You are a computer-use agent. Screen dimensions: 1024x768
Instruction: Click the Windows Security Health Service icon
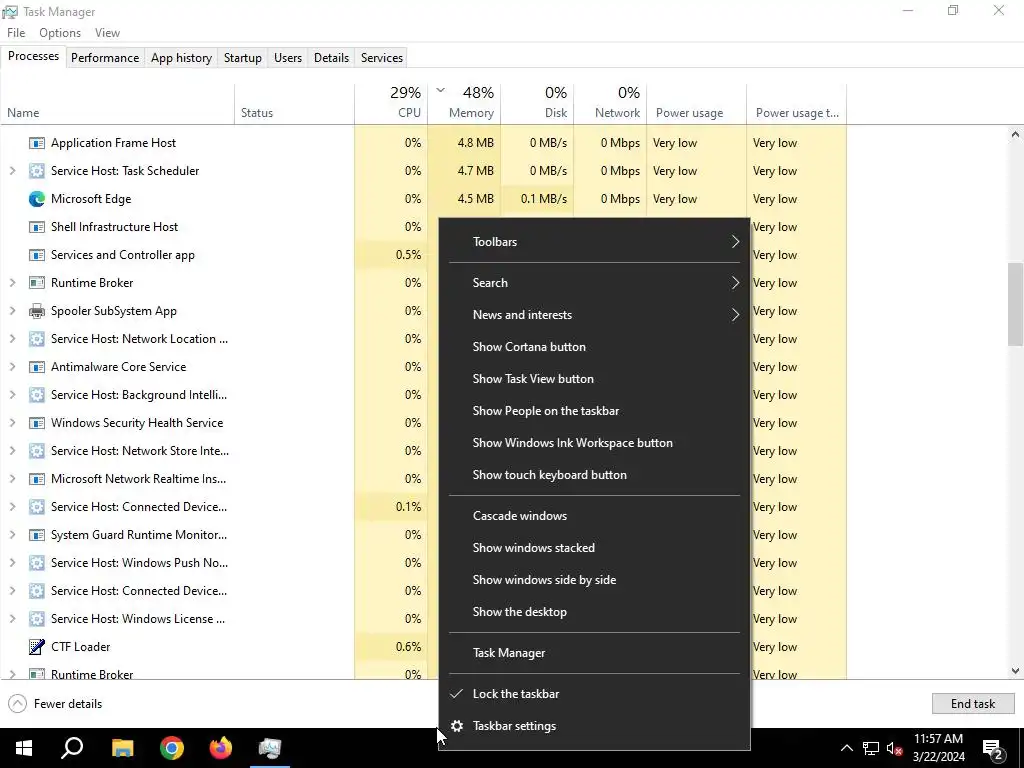tap(37, 423)
